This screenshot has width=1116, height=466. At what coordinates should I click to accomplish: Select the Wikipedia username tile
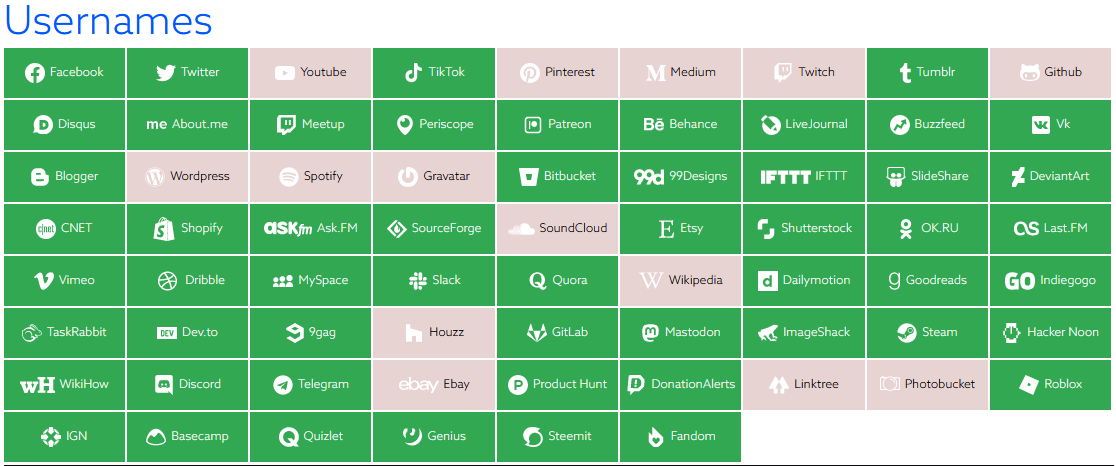tap(680, 281)
